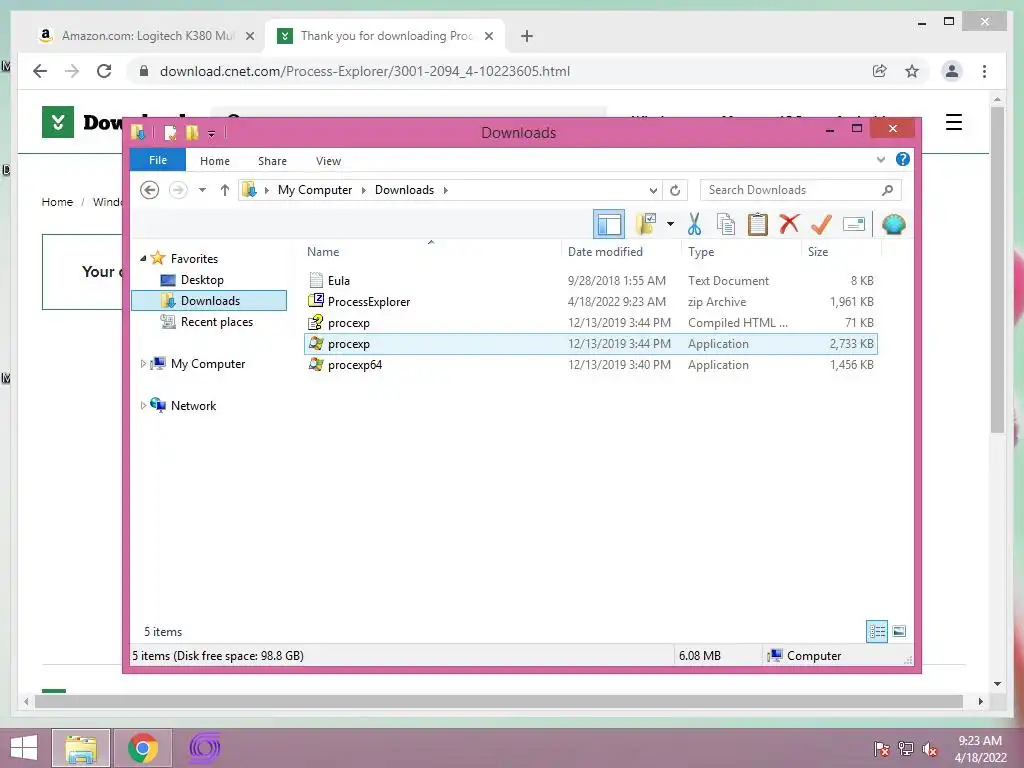Select Downloads in the navigation pane
Screen dimensions: 1024x768
pos(210,300)
